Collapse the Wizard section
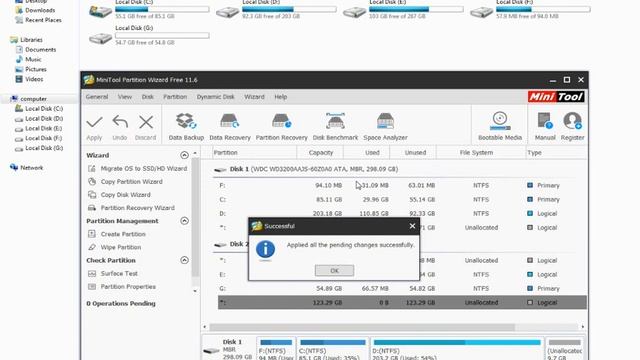Image resolution: width=640 pixels, height=360 pixels. pyautogui.click(x=184, y=155)
